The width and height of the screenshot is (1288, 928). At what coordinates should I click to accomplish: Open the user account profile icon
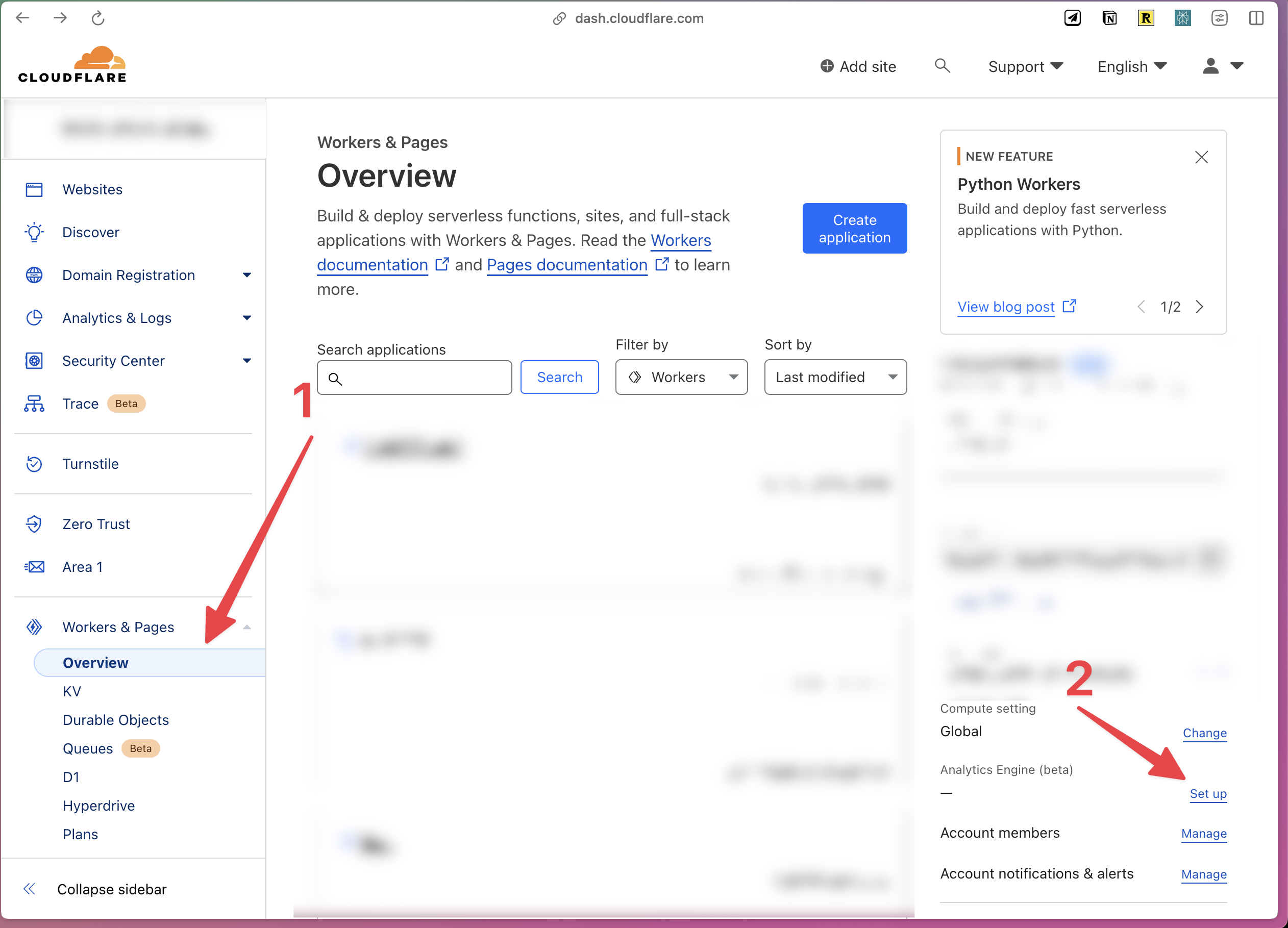coord(1210,66)
